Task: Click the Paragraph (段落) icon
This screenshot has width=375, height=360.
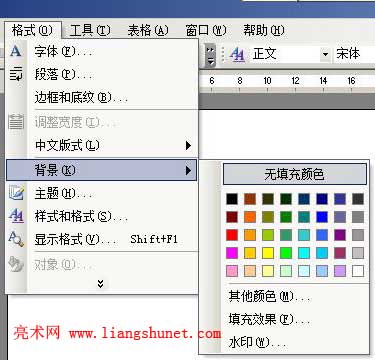Action: (16, 74)
